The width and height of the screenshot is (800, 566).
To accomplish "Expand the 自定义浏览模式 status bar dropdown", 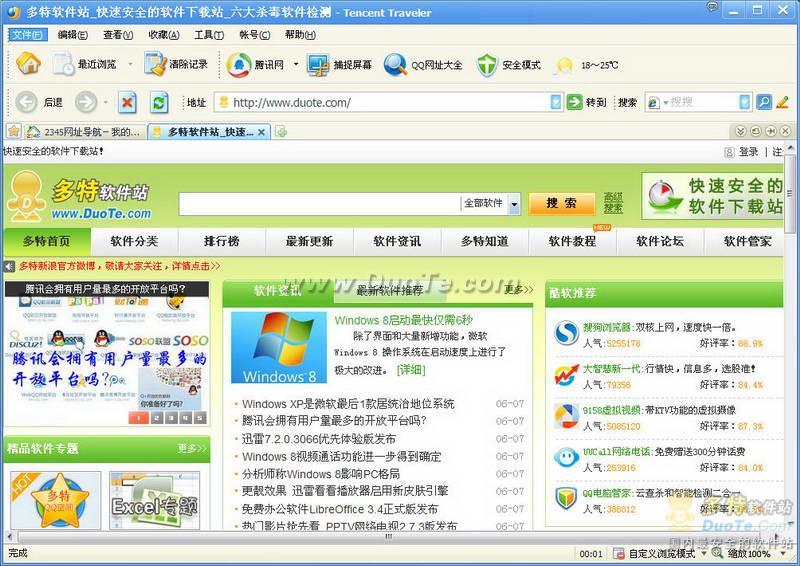I will [x=703, y=553].
